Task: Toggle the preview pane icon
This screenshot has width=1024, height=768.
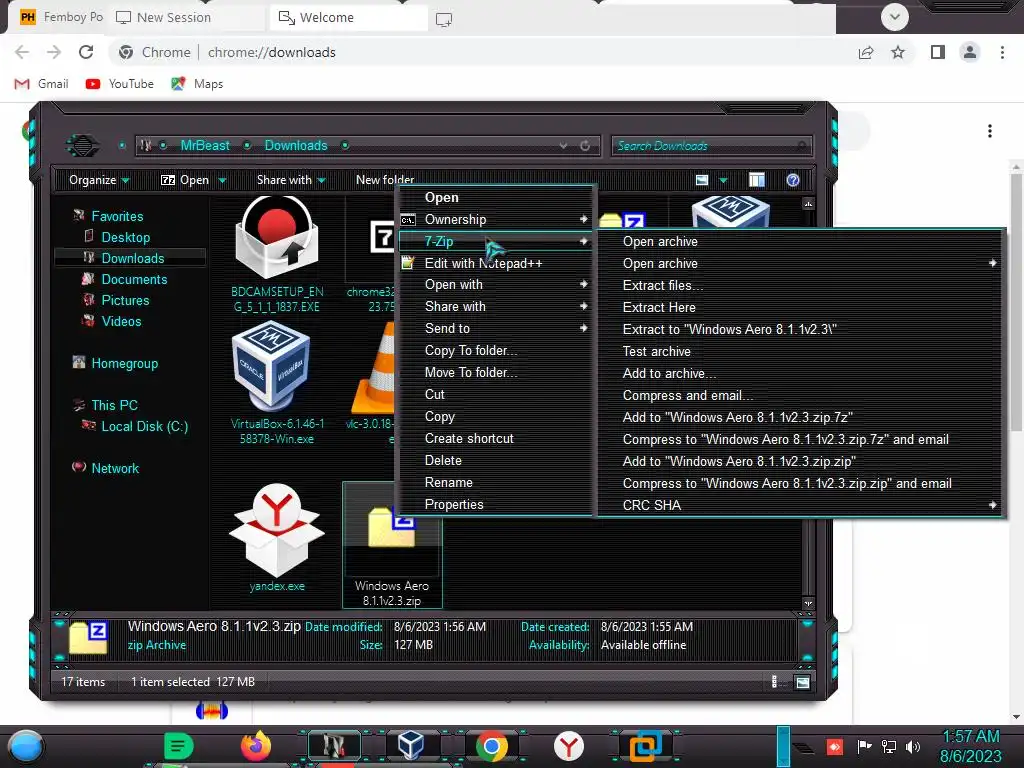Action: (x=756, y=180)
